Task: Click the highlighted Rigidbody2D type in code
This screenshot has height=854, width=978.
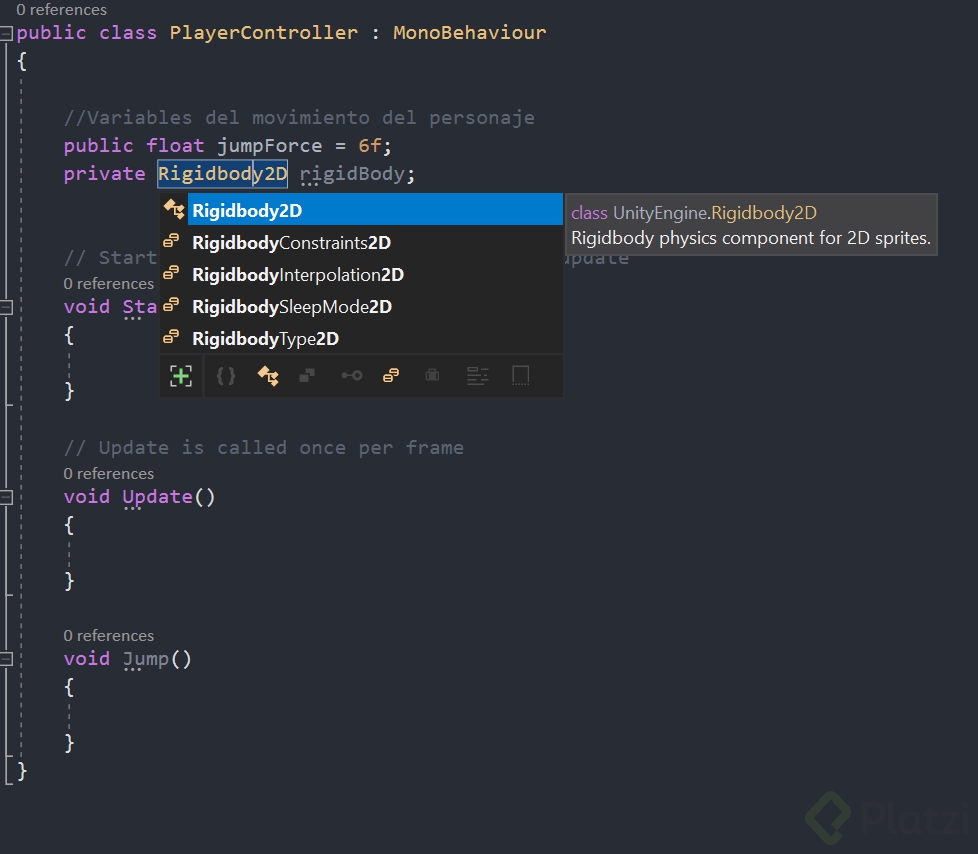Action: point(223,173)
